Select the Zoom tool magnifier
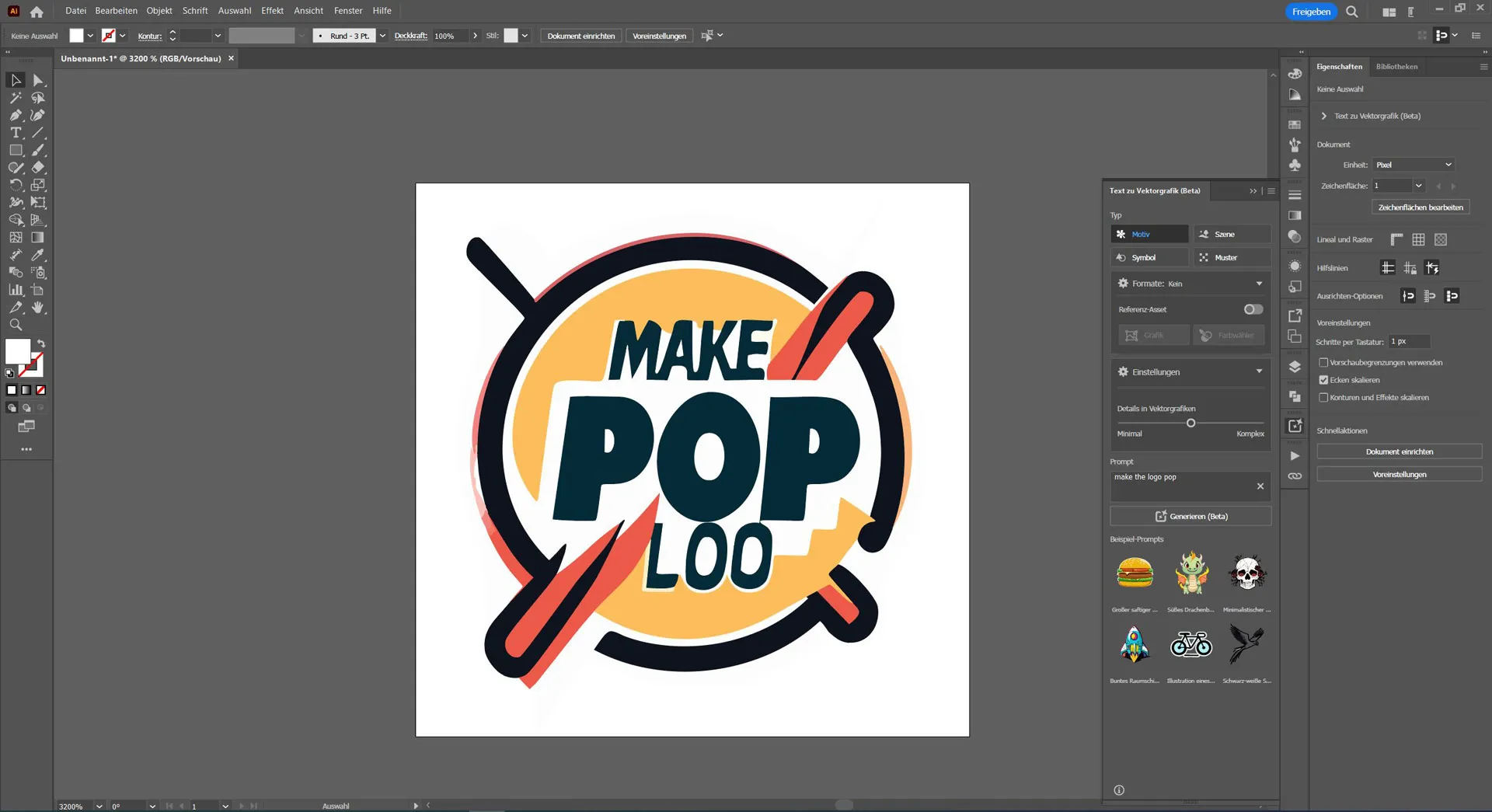Viewport: 1492px width, 812px height. [x=16, y=325]
